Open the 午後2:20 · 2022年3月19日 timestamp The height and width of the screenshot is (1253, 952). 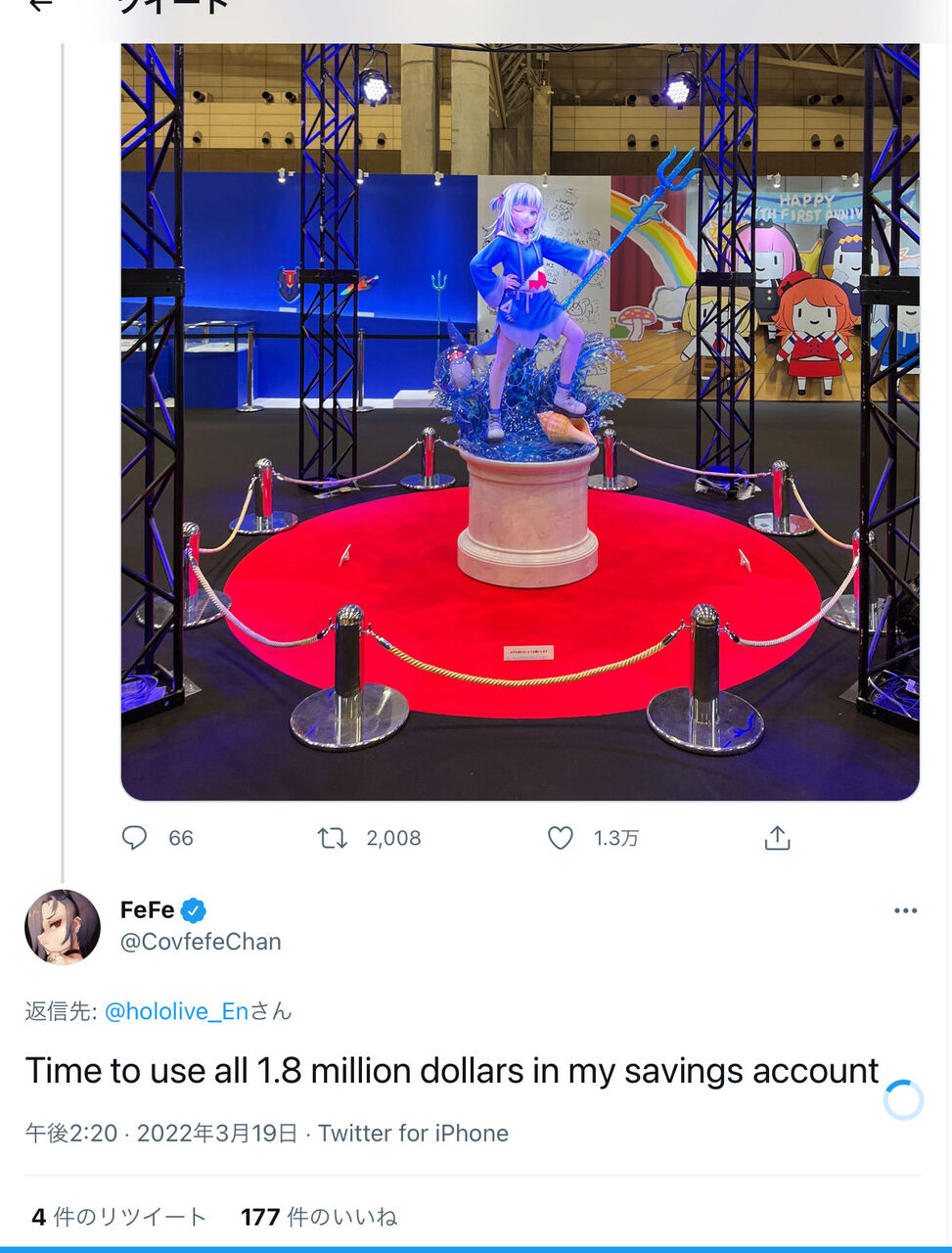coord(161,1134)
